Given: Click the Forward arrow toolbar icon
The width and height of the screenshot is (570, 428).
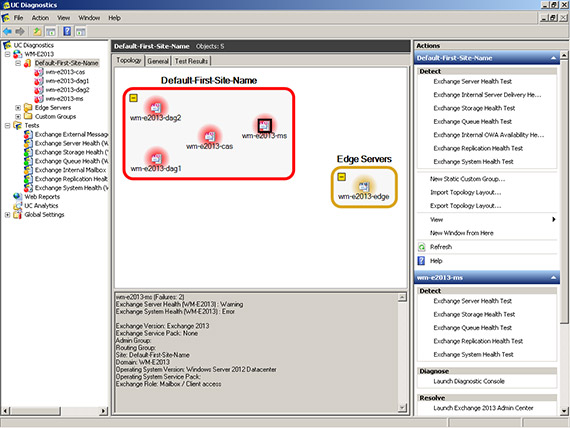Looking at the screenshot, I should (x=20, y=32).
